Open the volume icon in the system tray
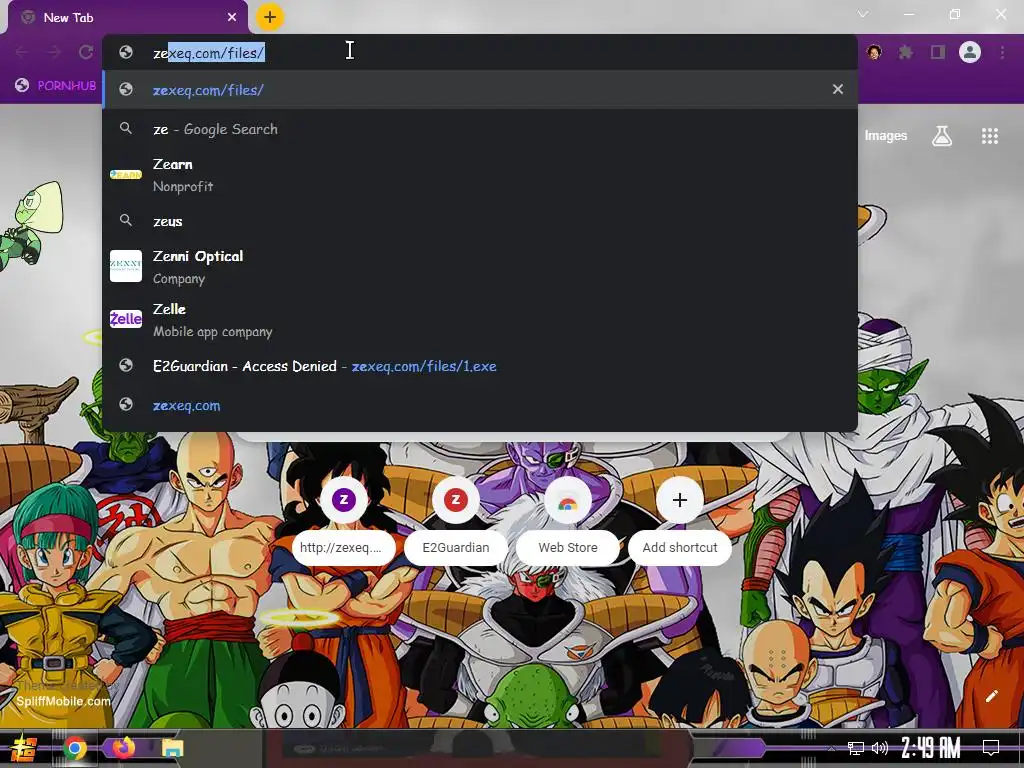 point(880,748)
